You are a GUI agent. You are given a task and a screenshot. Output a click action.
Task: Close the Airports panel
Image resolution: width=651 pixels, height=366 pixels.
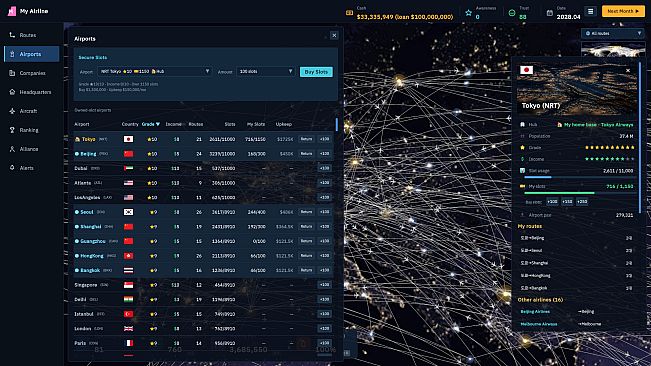click(x=334, y=35)
